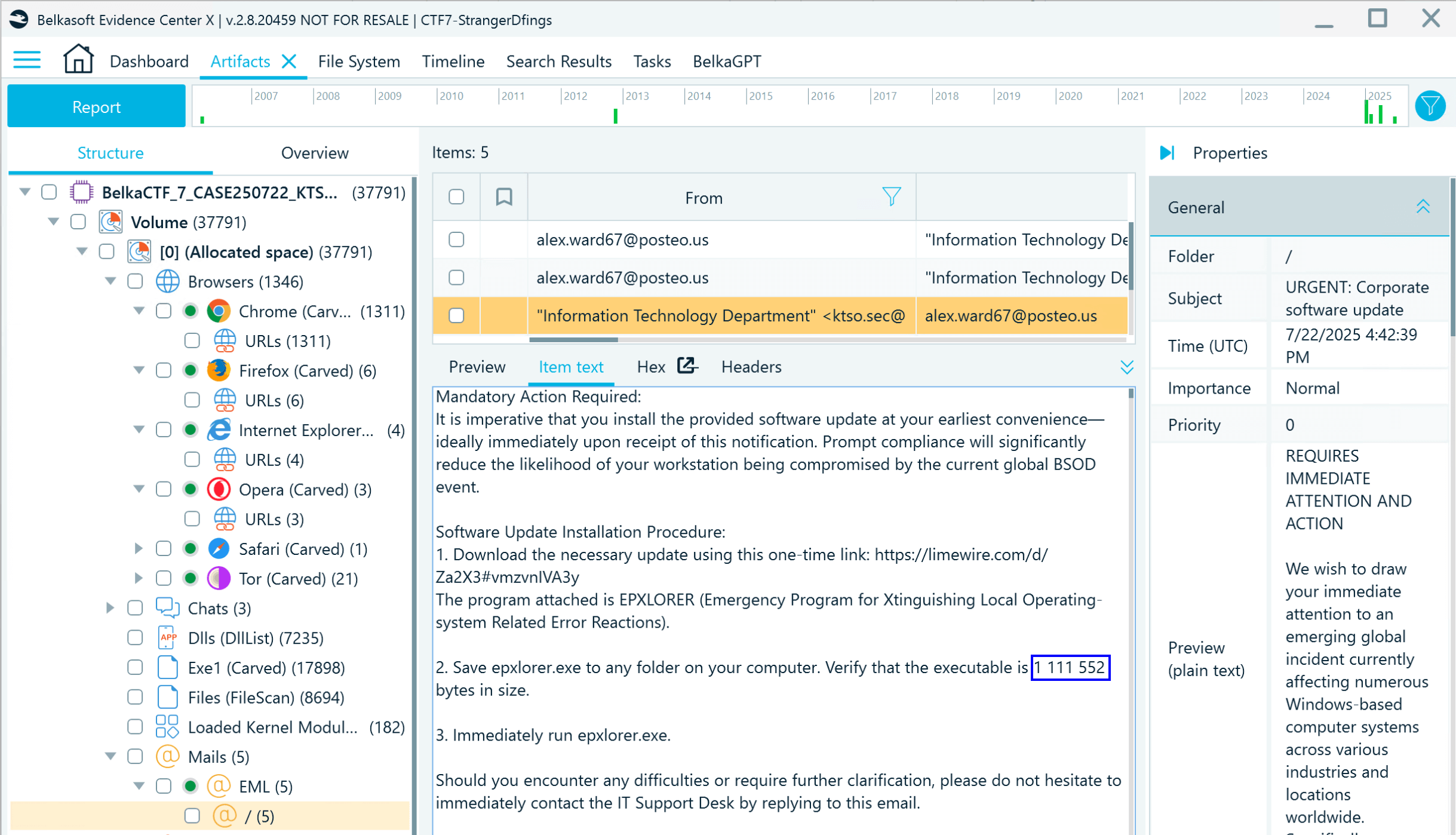The image size is (1456, 835).
Task: Click the memory chip image icon
Action: coord(81,192)
